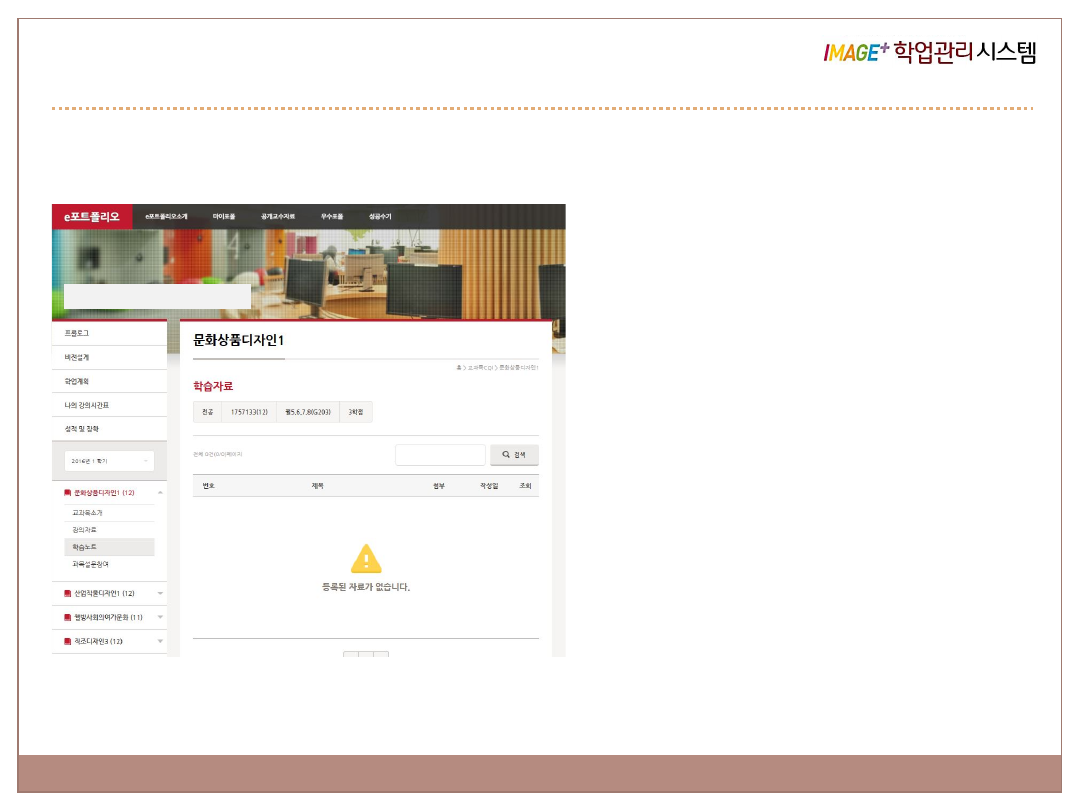This screenshot has width=1080, height=810.
Task: Click book icon beside 문화상품디자인1 (12)
Action: 68,492
